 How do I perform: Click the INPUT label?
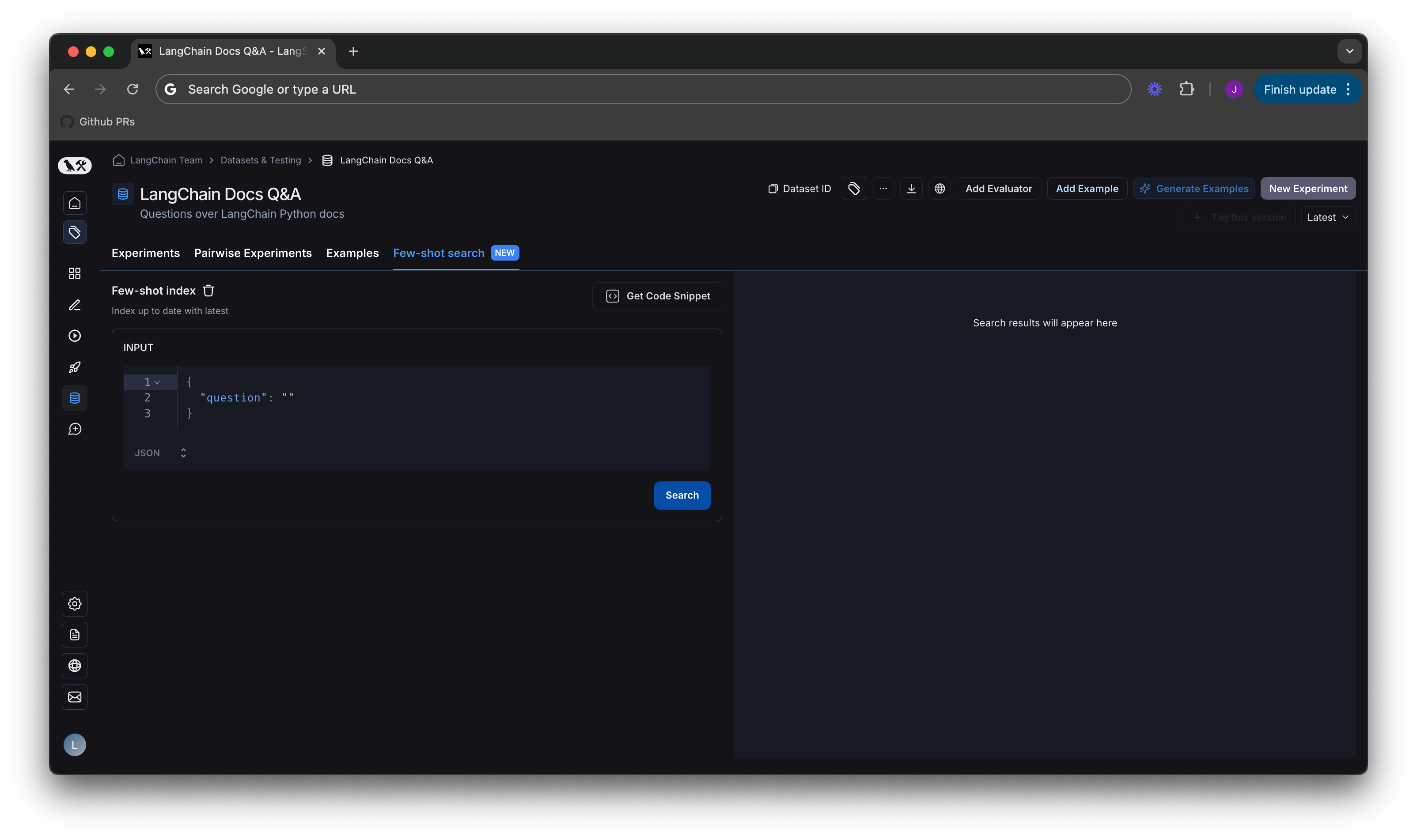click(x=138, y=348)
